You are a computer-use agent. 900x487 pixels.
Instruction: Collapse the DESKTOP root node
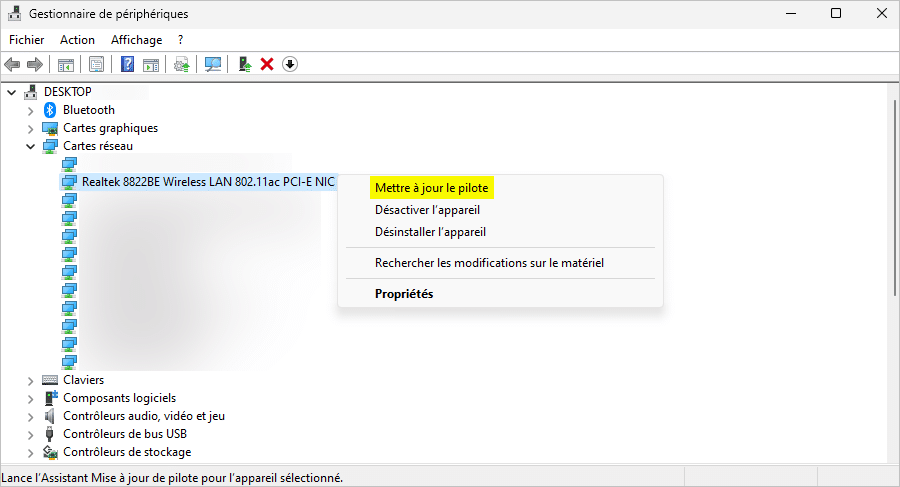(x=11, y=92)
